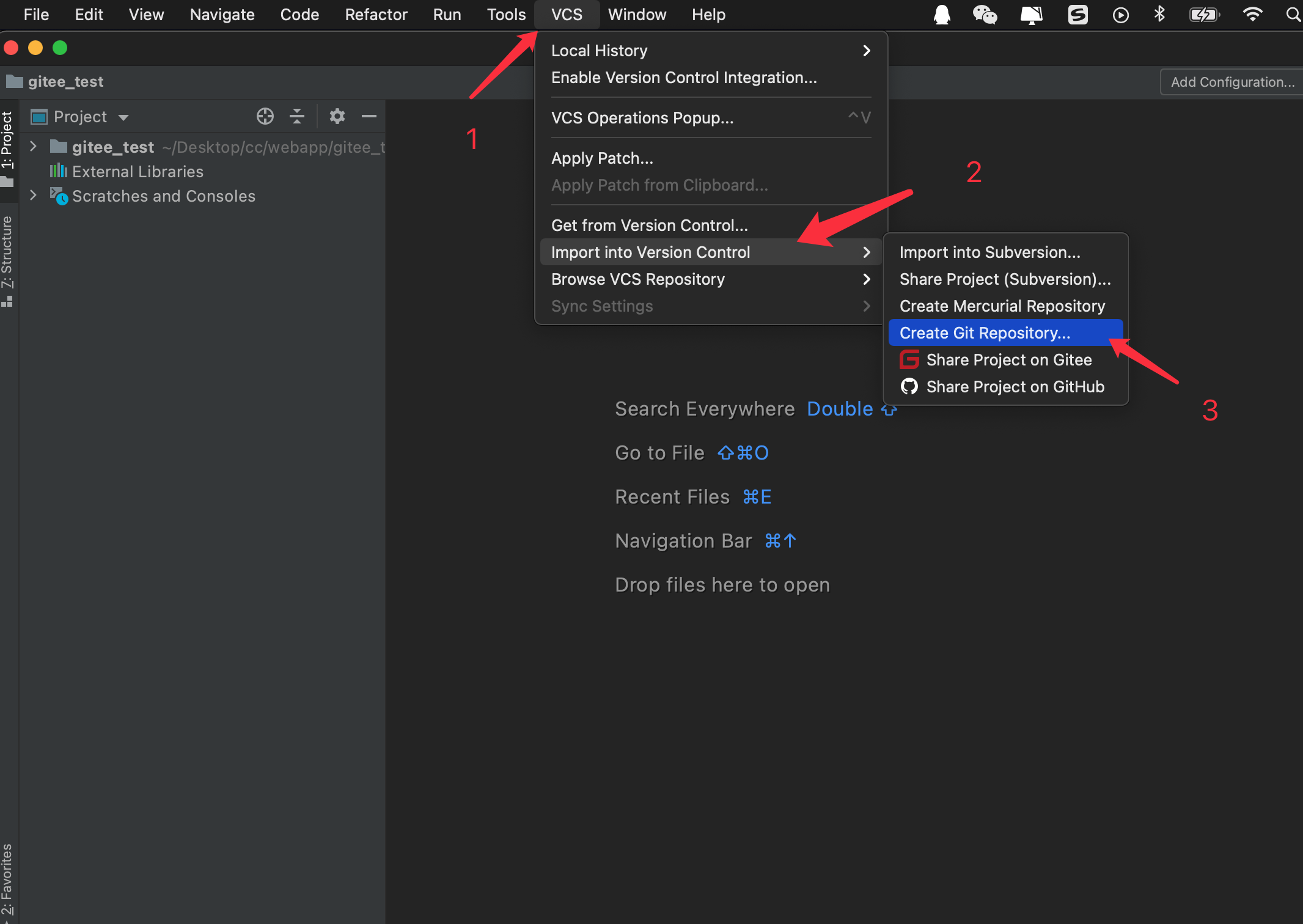Expand the gitee_test project tree node

34,146
